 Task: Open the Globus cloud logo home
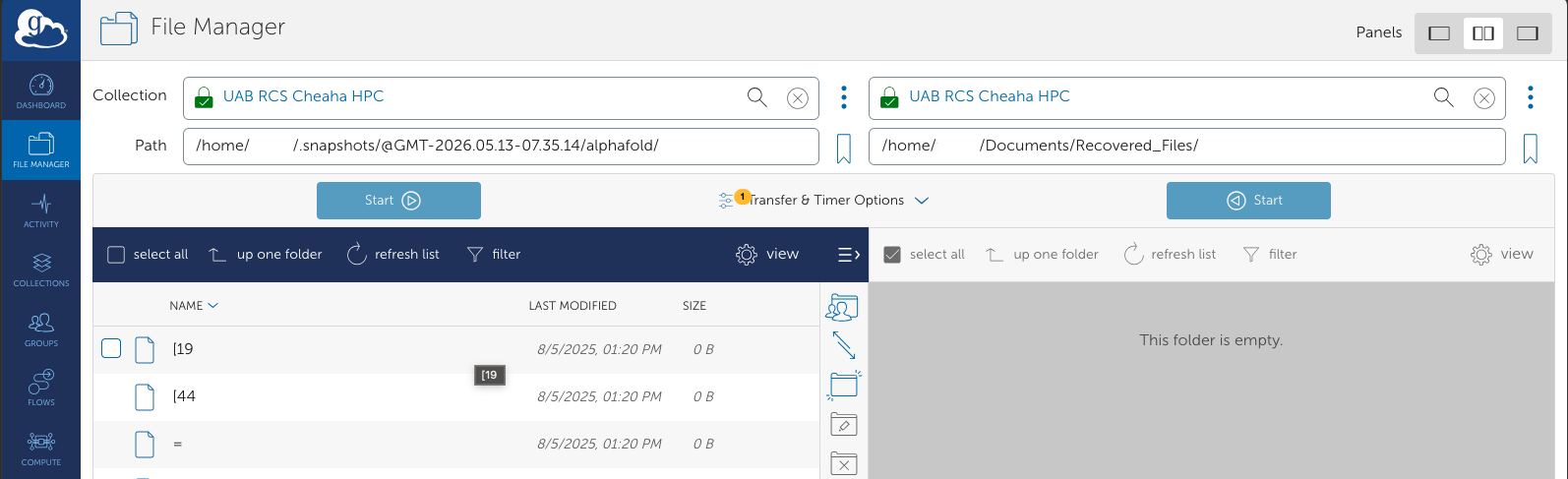[x=40, y=30]
